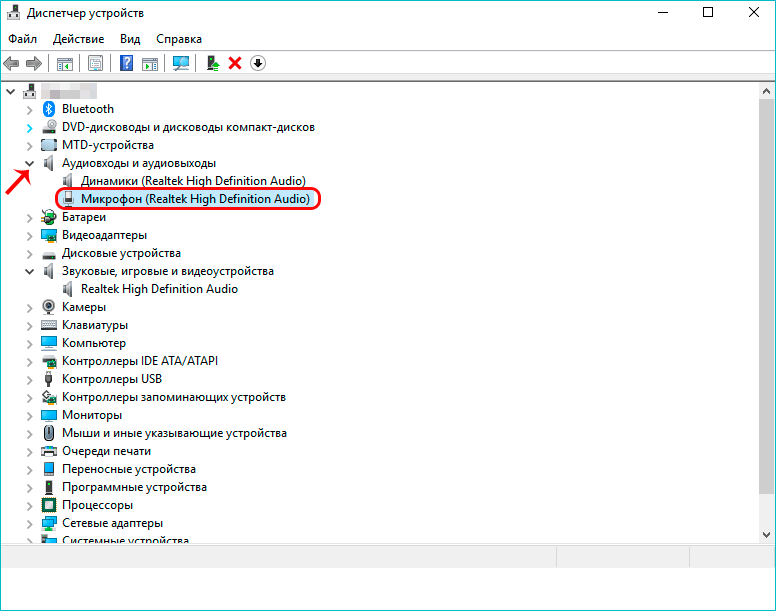Collapse Аудиовходы и аудиовыходы category

pos(29,163)
